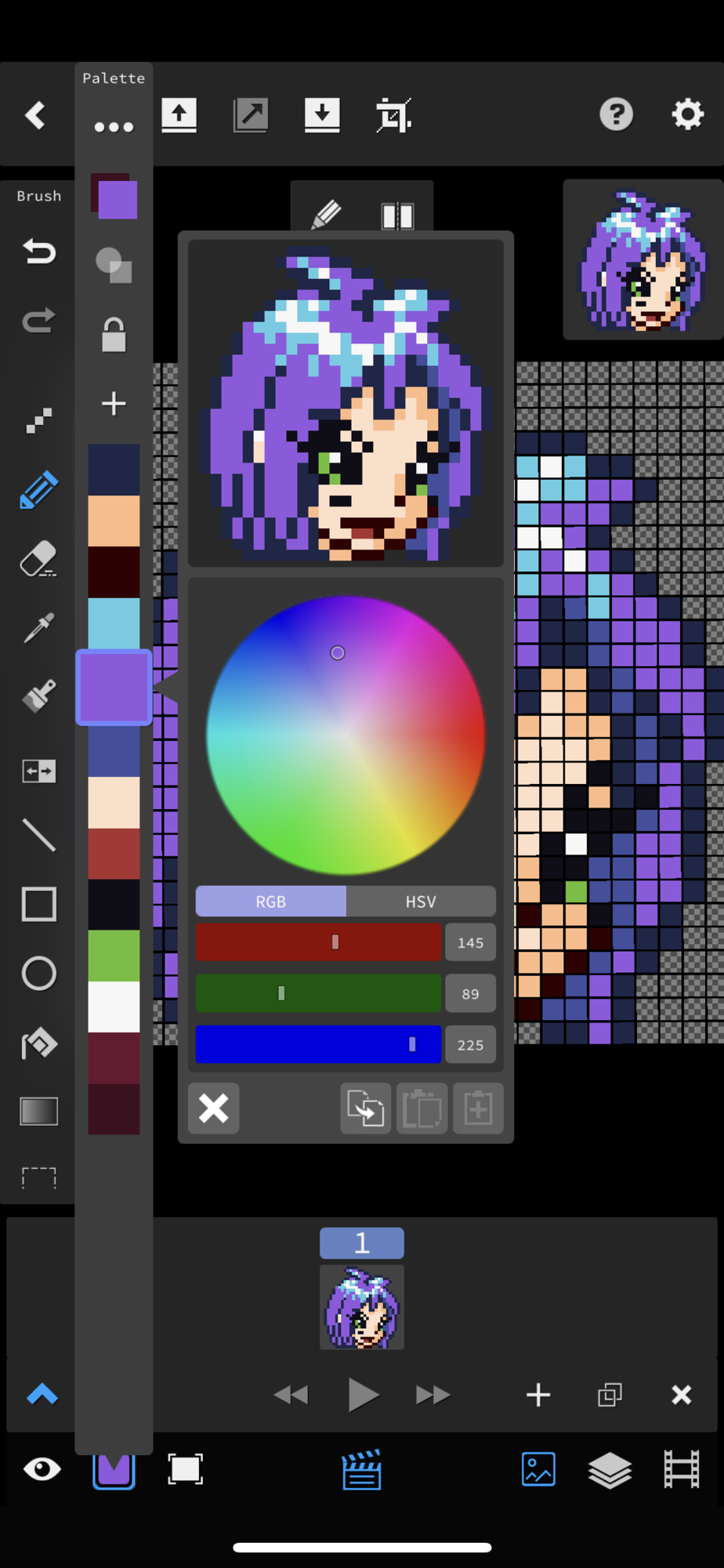Pick the dark navy palette swatch

tap(114, 470)
